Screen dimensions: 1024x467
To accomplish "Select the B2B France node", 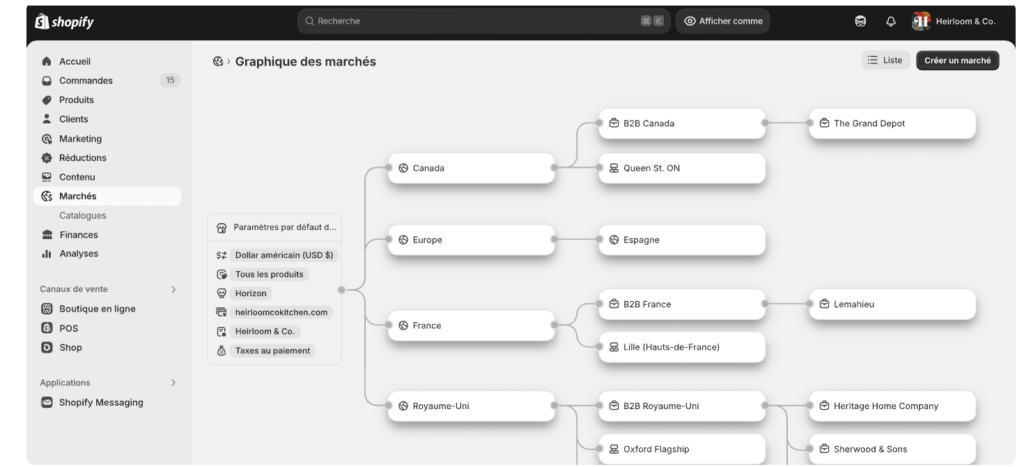I will pyautogui.click(x=682, y=304).
